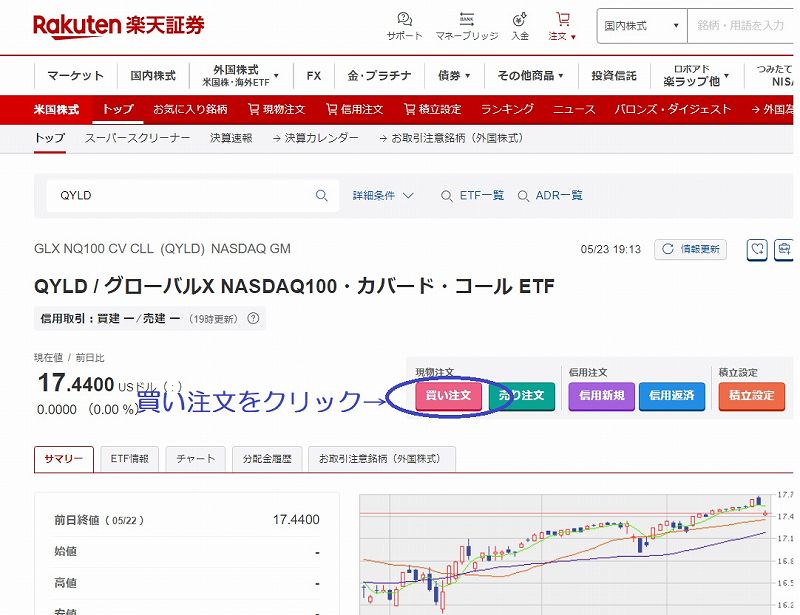800x615 pixels.
Task: Open 国内株式 in main navigation
Action: click(153, 76)
